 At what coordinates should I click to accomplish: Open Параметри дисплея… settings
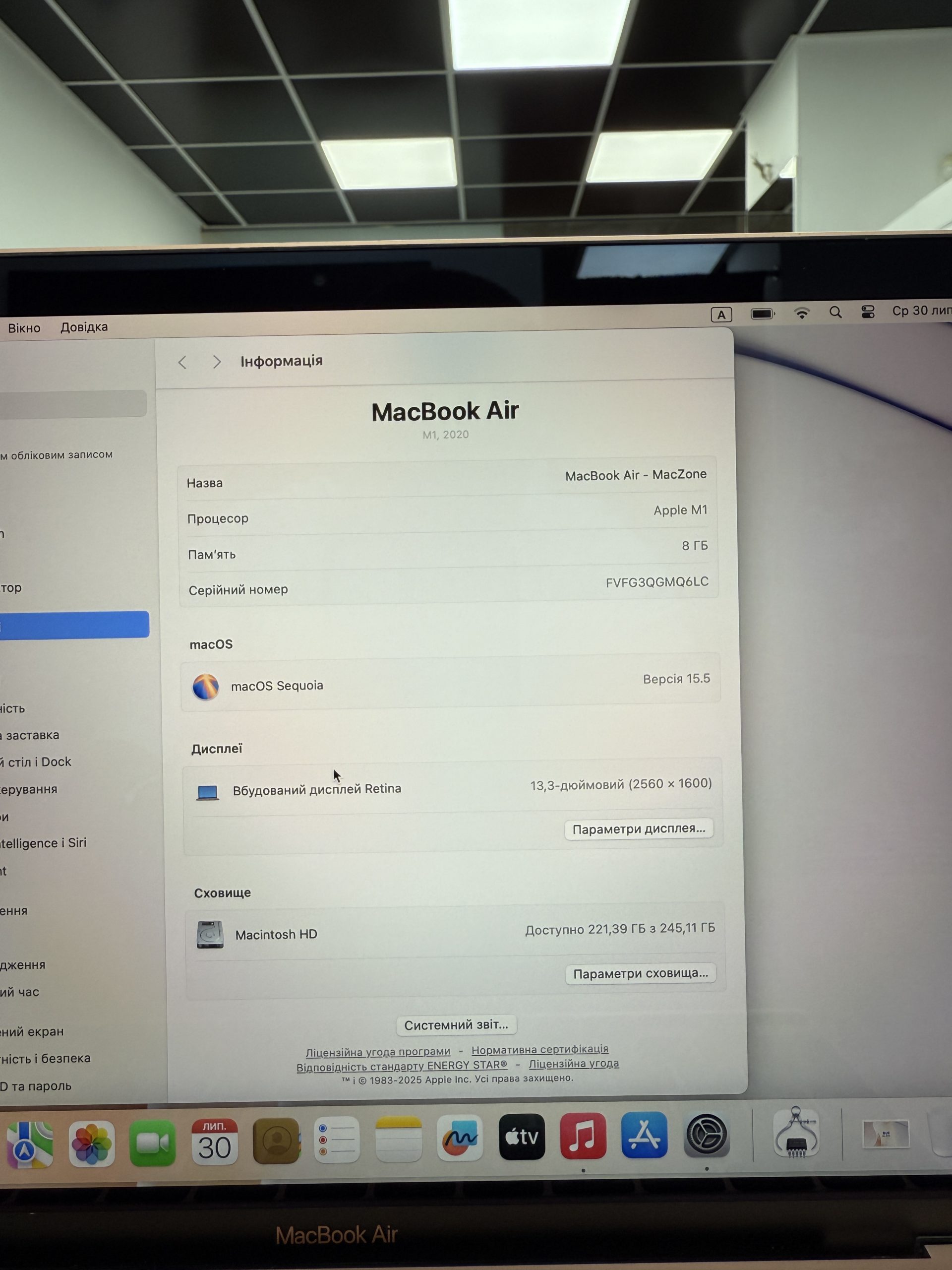click(x=639, y=829)
